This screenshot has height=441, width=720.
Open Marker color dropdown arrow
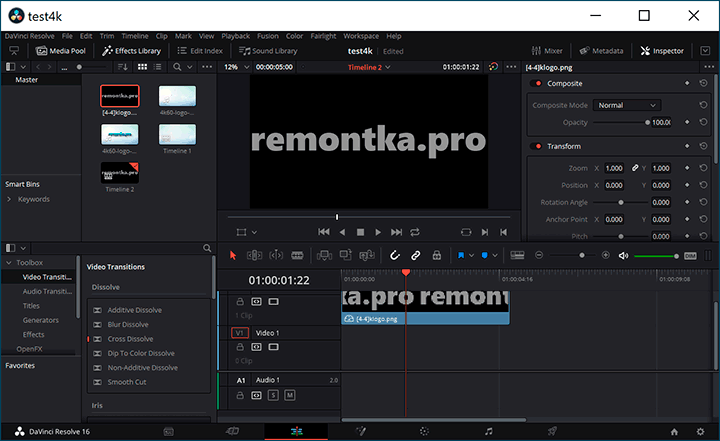click(x=495, y=256)
